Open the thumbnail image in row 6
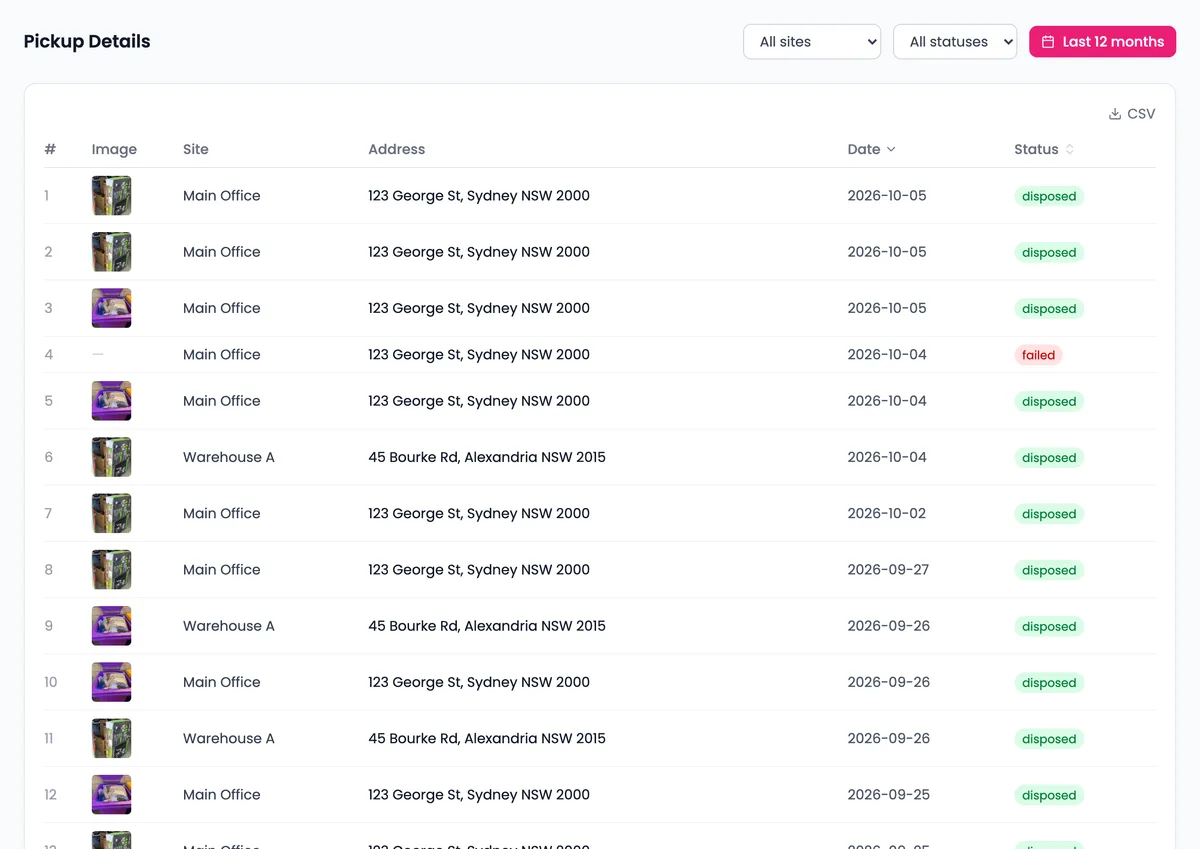The width and height of the screenshot is (1200, 849). pyautogui.click(x=111, y=457)
